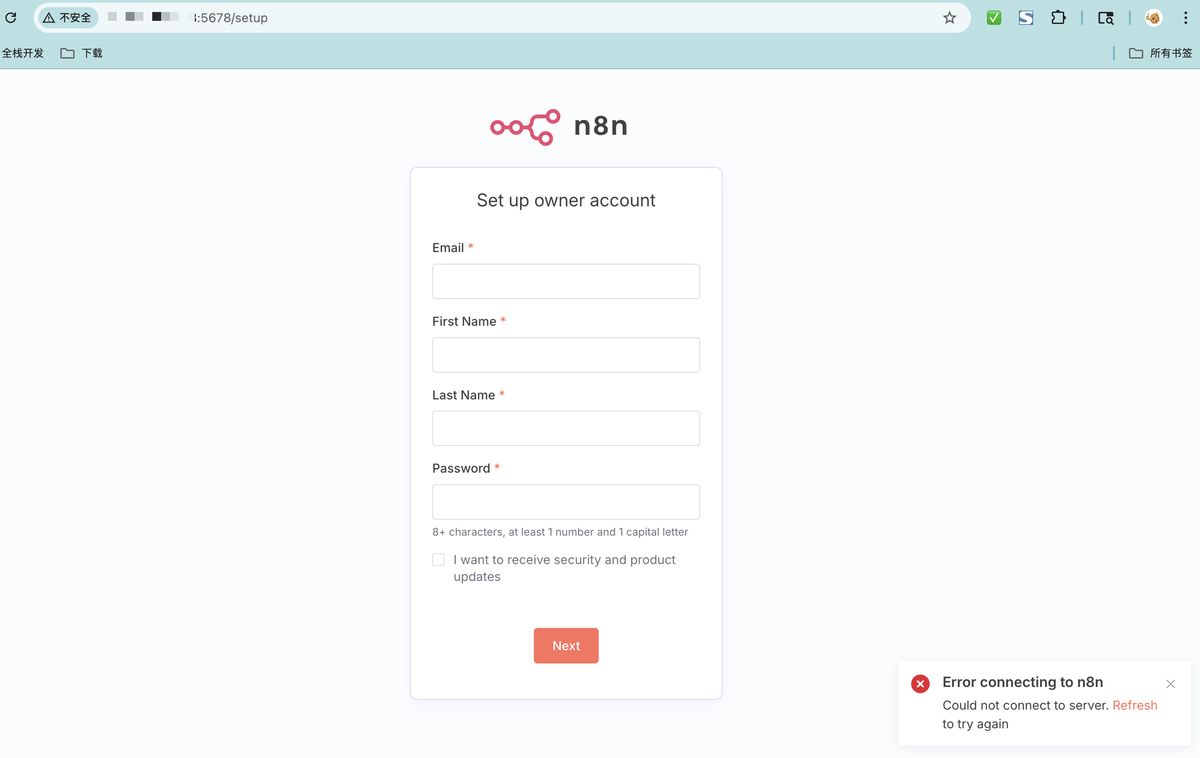Screen dimensions: 1200x758
Task: Click the 不安全 site security badge
Action: coord(66,17)
